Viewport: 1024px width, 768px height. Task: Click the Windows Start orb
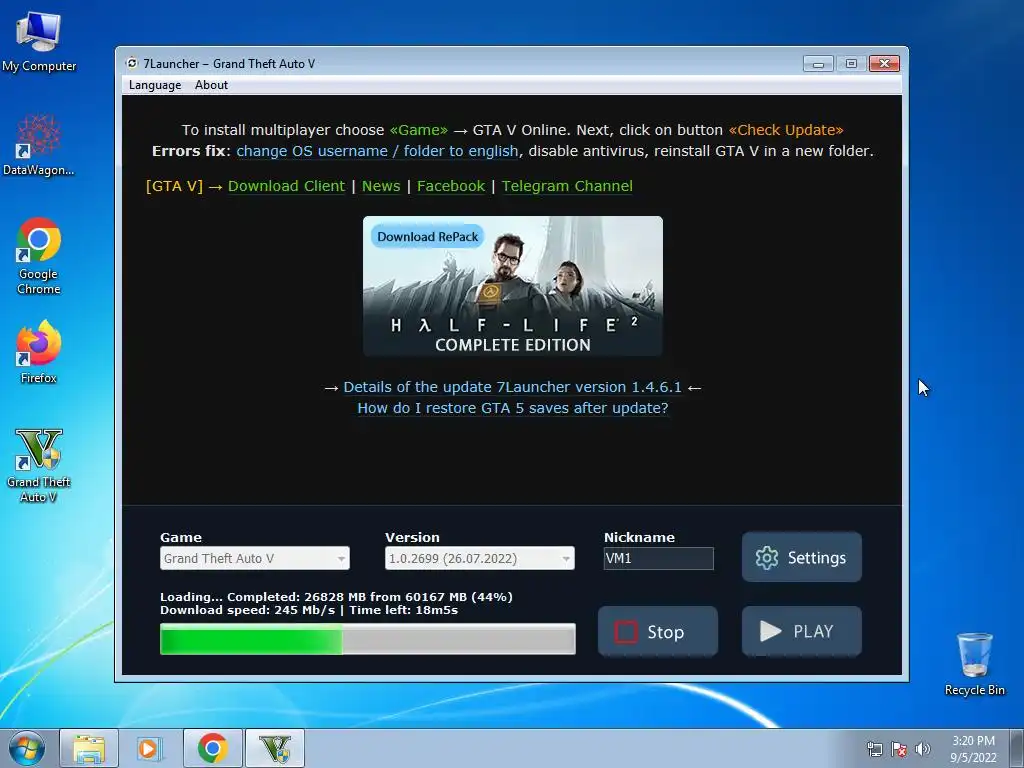[x=26, y=748]
